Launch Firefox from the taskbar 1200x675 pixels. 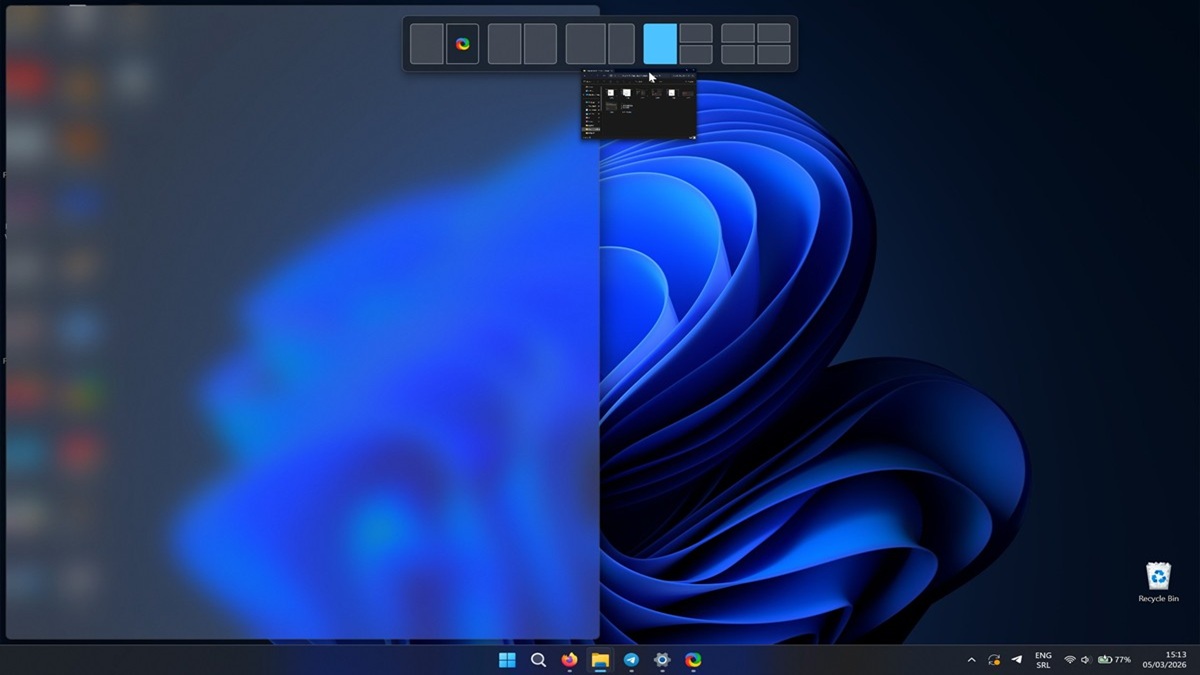(569, 660)
